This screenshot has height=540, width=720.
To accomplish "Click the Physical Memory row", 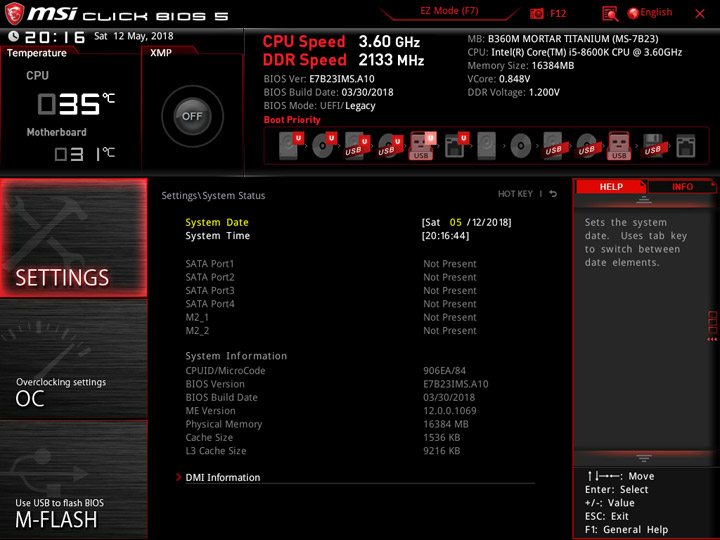I will point(327,424).
